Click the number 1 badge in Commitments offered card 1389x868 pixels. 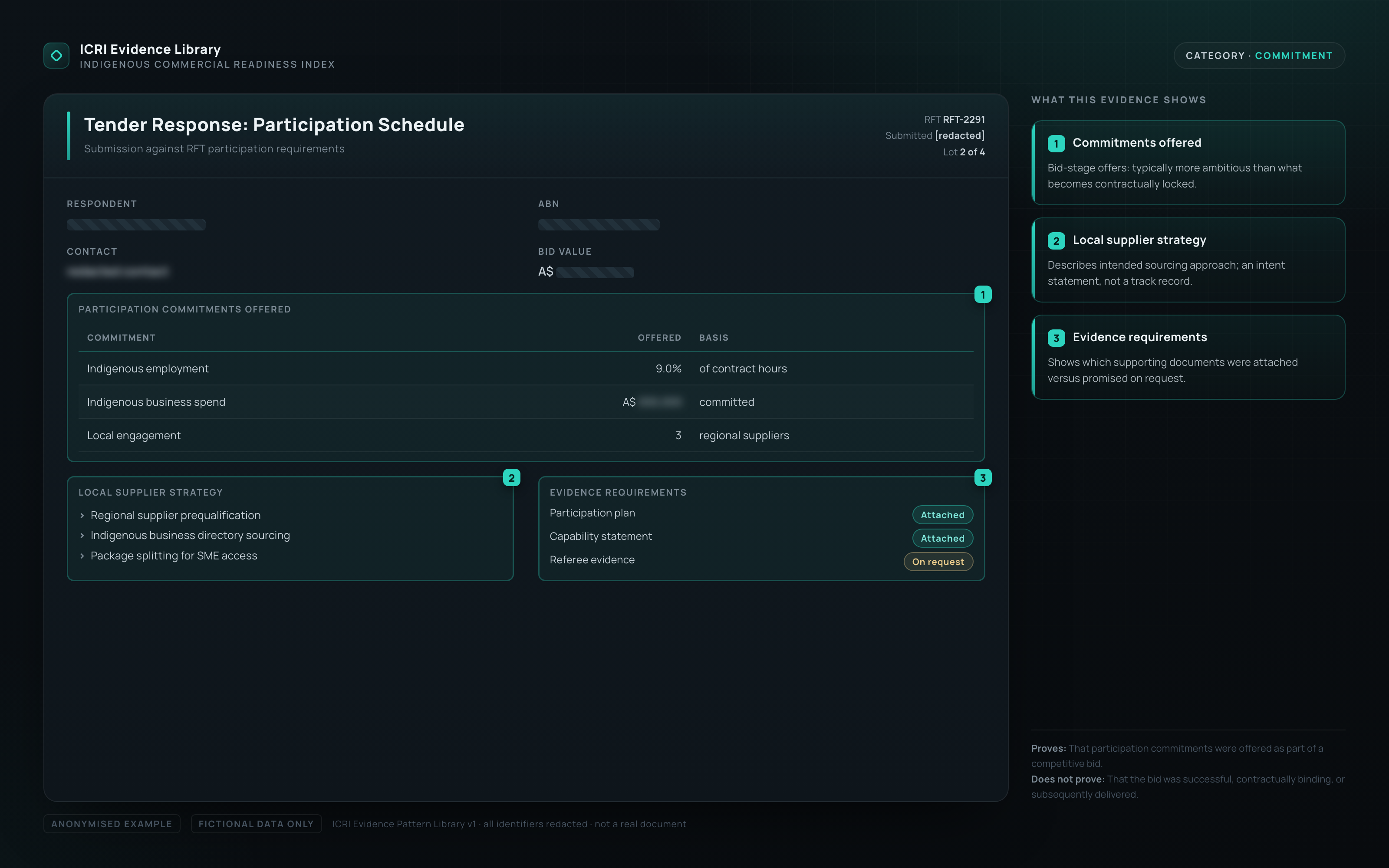pos(1056,144)
